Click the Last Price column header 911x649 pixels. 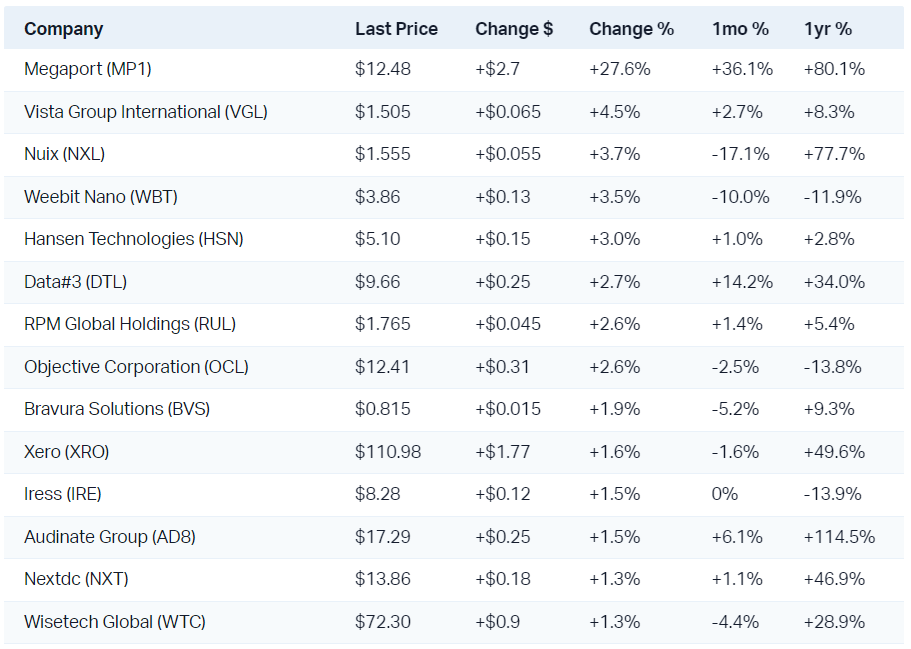tap(396, 29)
